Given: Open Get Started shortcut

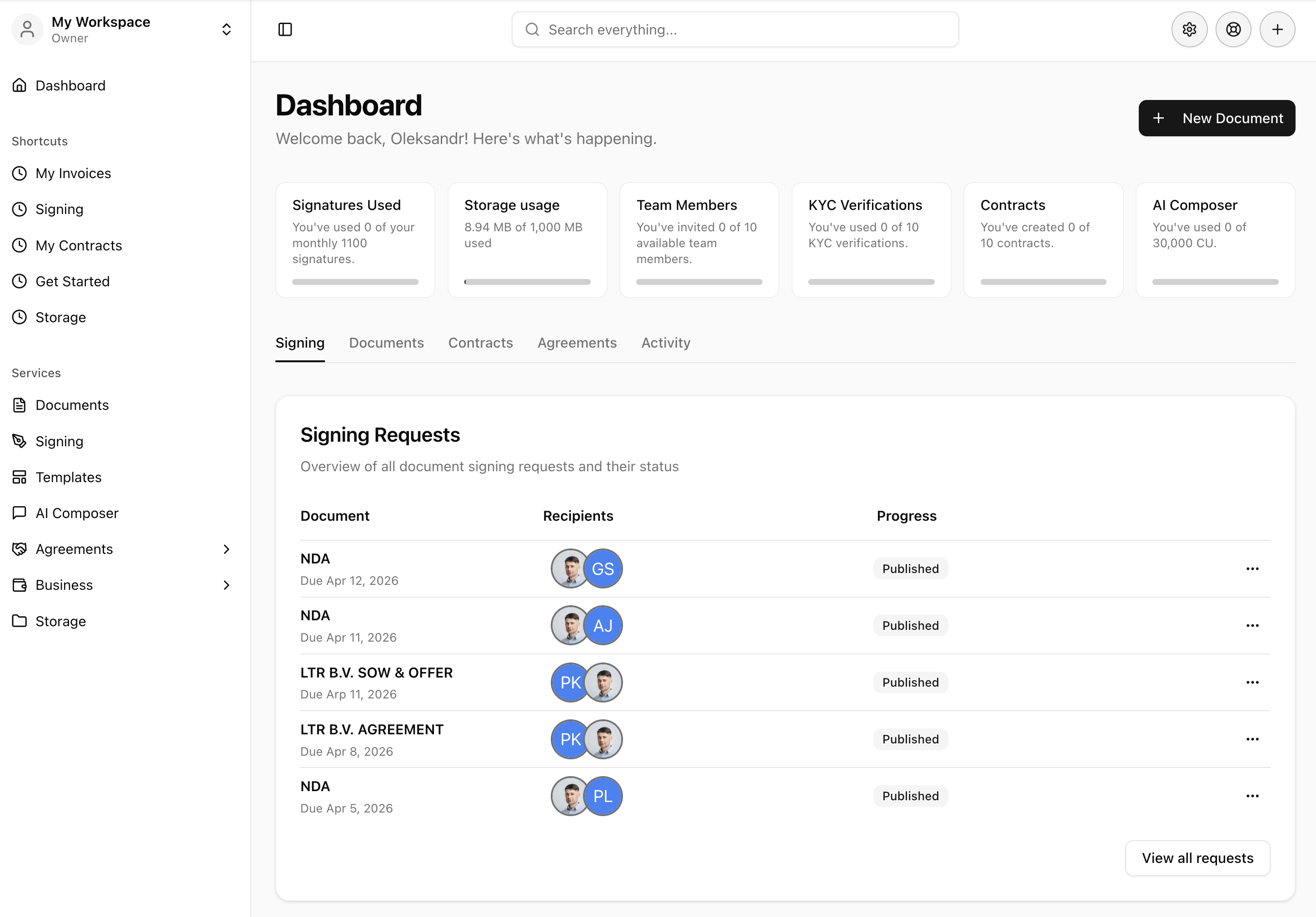Looking at the screenshot, I should [72, 281].
